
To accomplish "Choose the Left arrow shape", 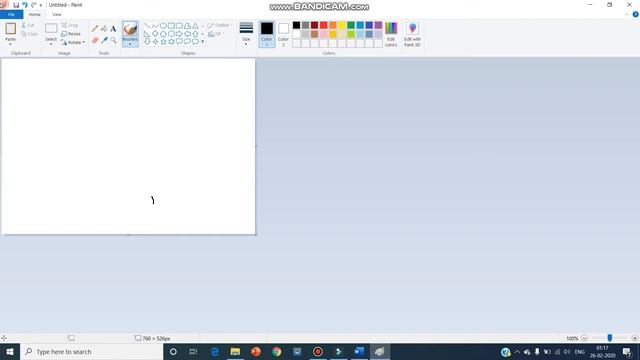I will 187,34.
